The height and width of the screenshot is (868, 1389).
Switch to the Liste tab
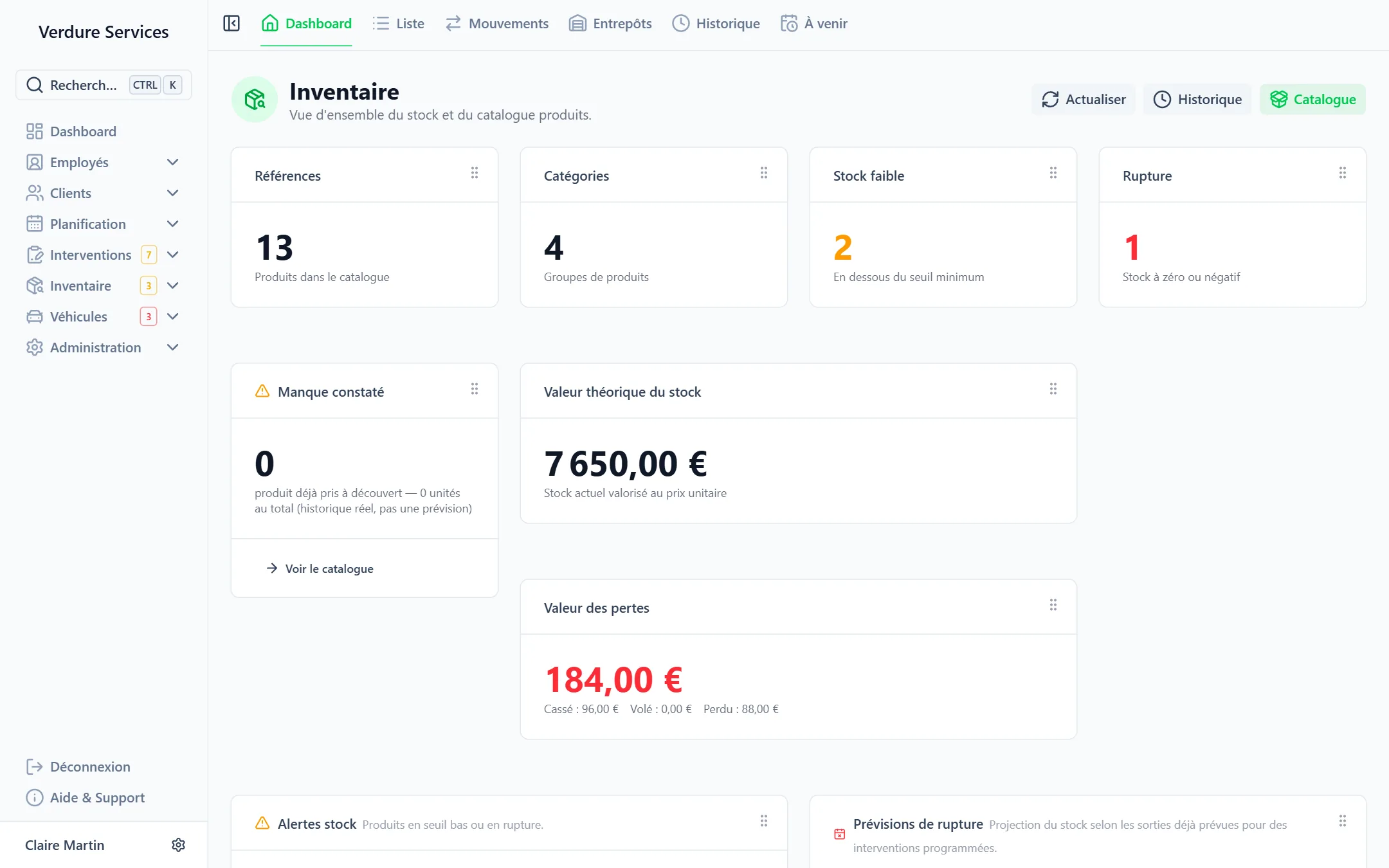pyautogui.click(x=399, y=24)
